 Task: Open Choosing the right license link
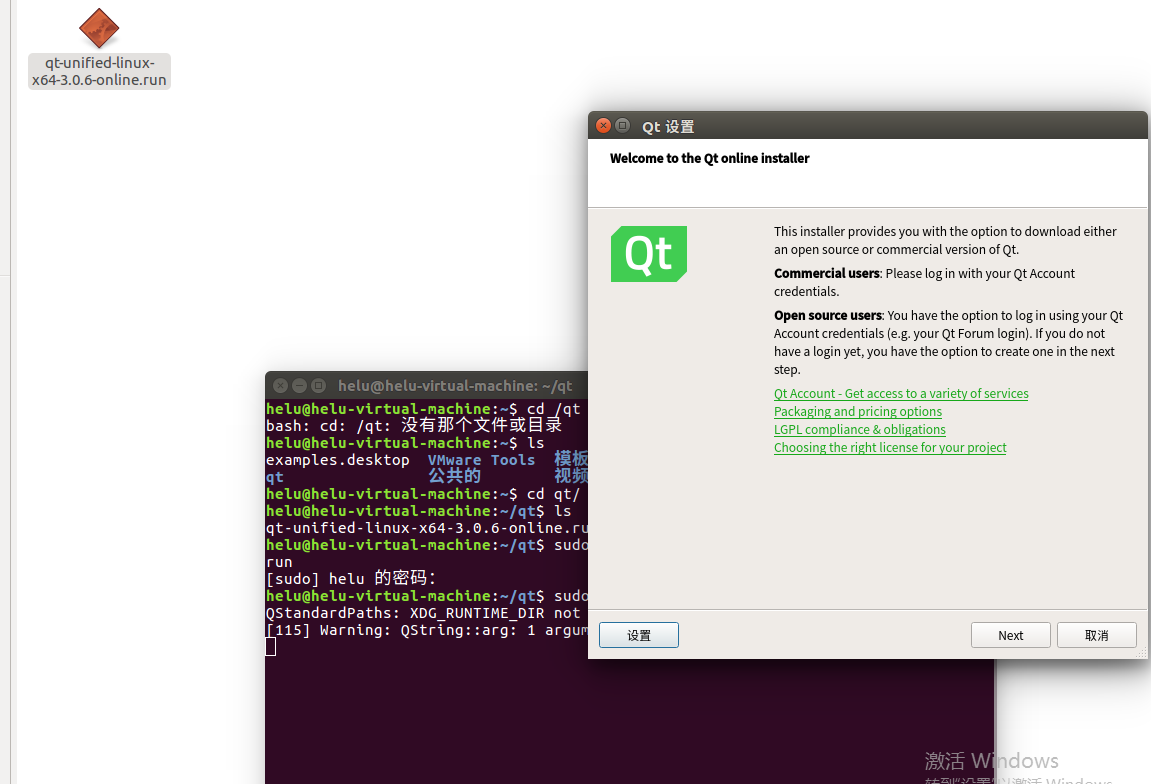click(x=890, y=448)
